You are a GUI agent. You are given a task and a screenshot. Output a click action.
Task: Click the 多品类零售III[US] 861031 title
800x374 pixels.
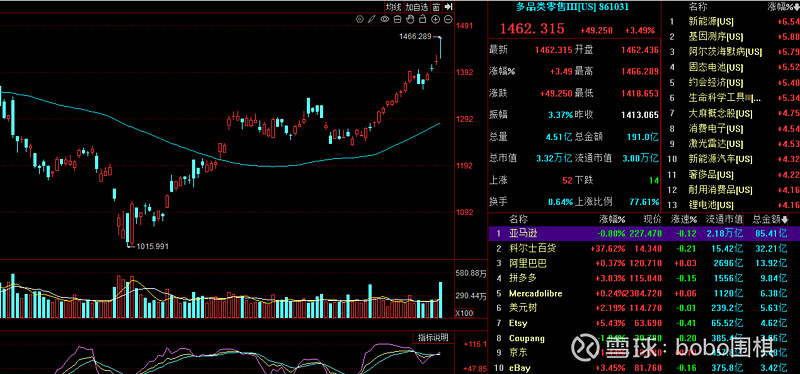tap(572, 7)
